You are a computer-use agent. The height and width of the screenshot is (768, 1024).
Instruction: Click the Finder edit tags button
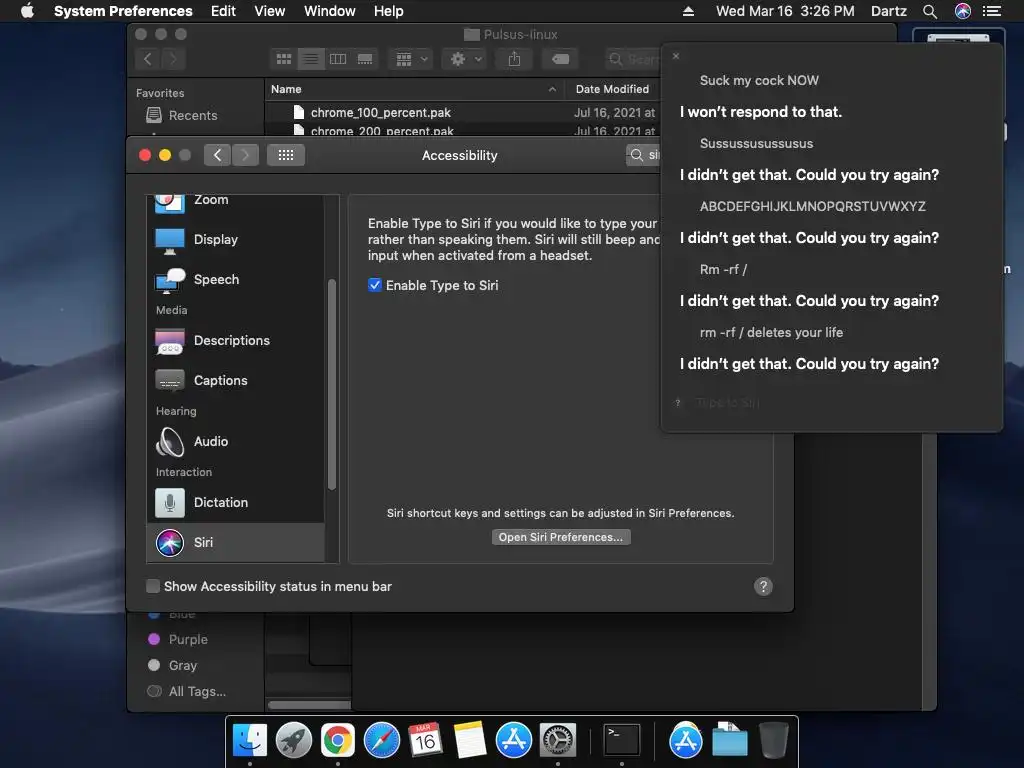point(560,59)
